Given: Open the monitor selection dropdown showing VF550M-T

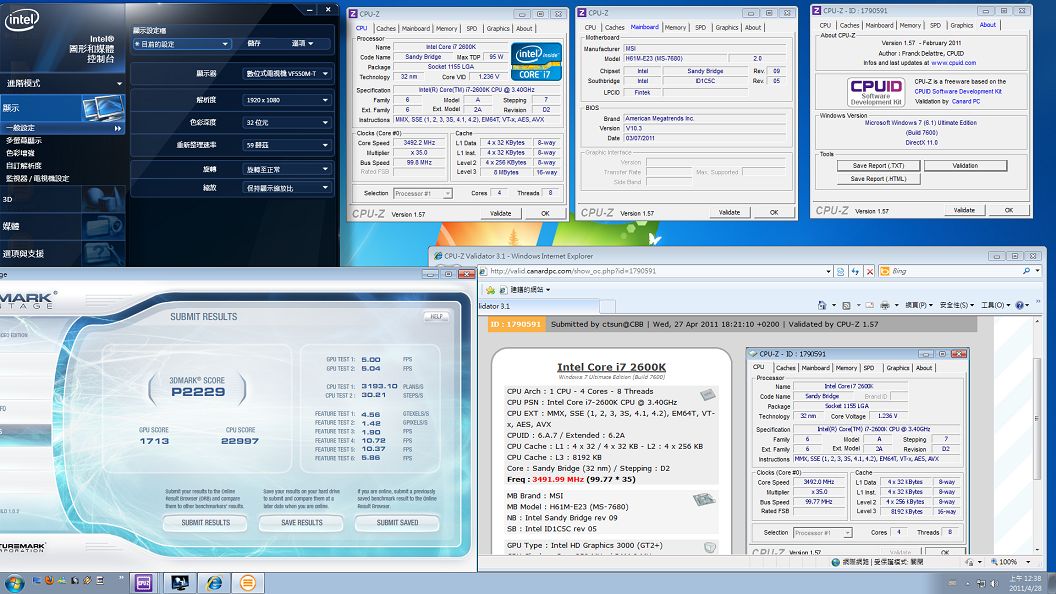Looking at the screenshot, I should click(287, 73).
